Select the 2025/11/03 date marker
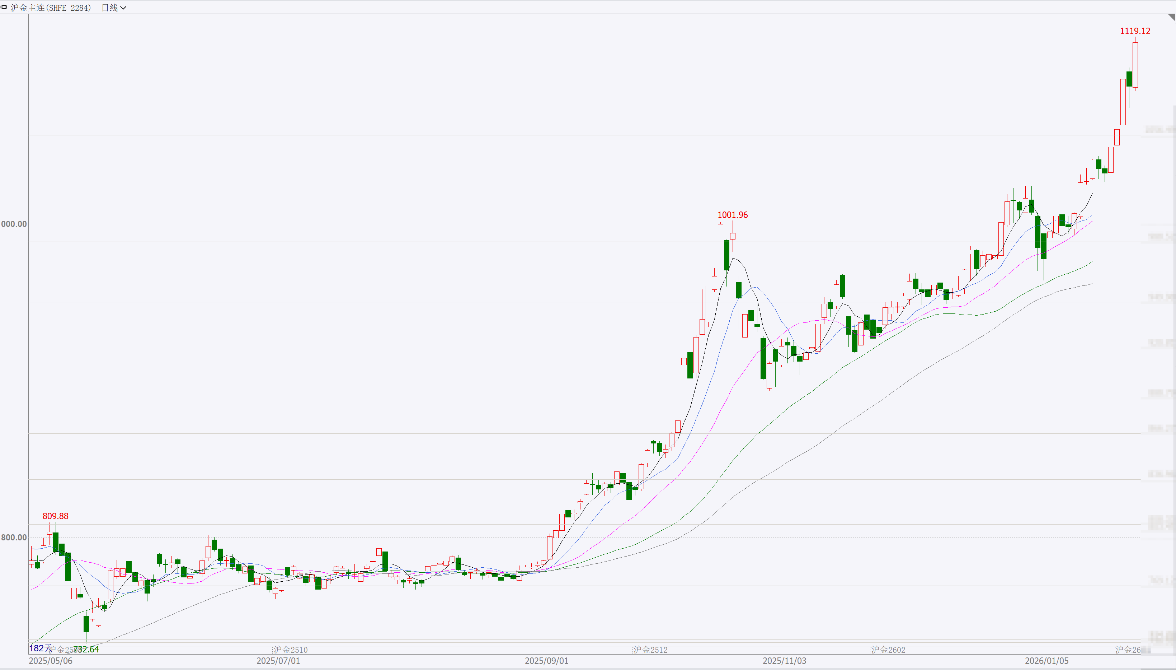Viewport: 1176px width, 670px height. 783,661
